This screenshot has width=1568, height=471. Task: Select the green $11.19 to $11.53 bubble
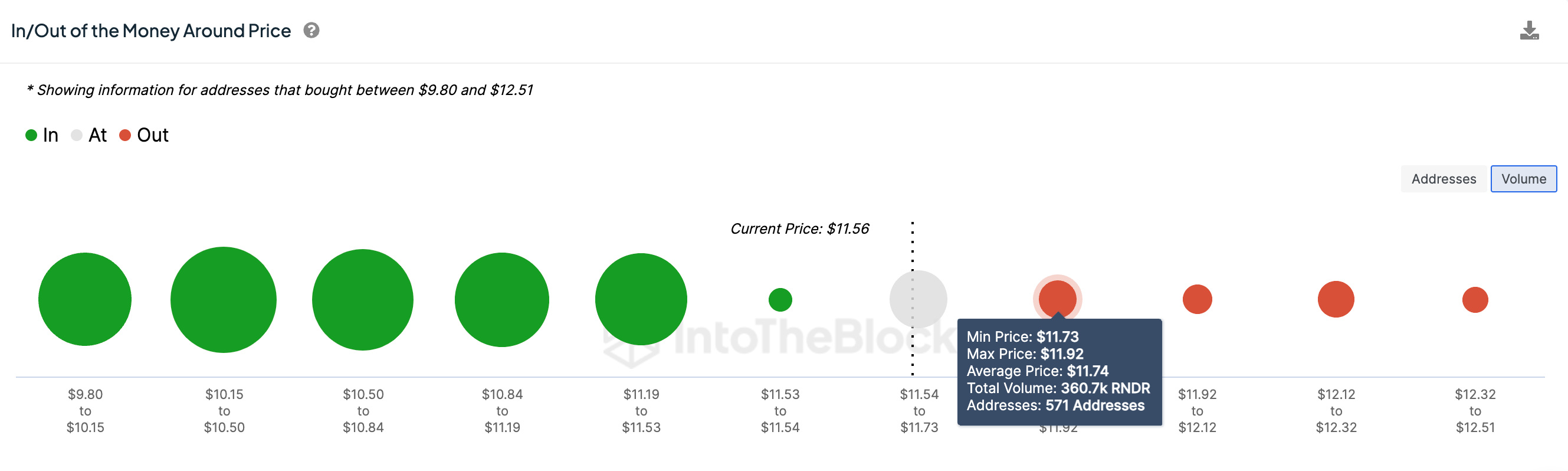point(641,299)
